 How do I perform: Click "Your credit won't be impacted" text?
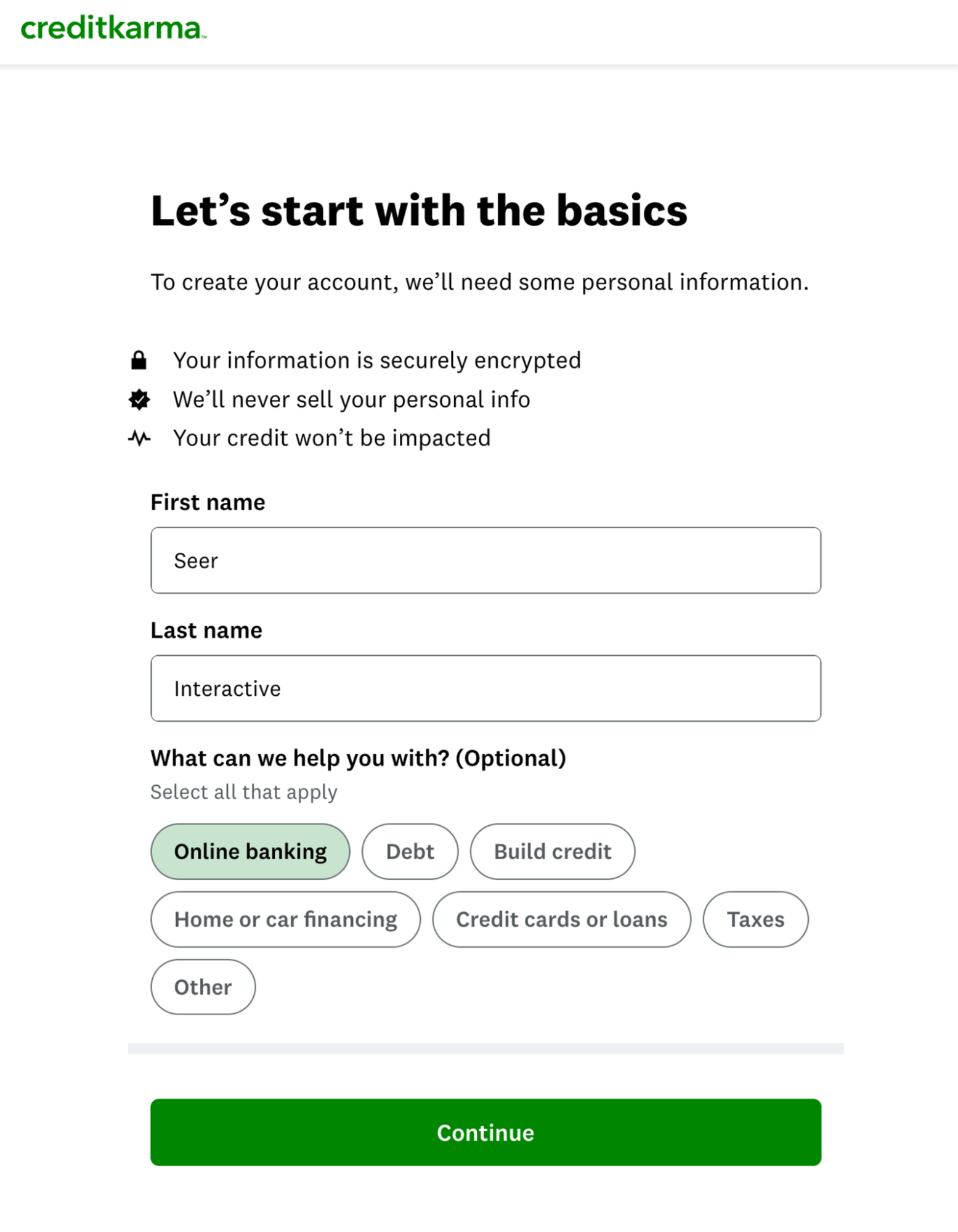point(331,438)
